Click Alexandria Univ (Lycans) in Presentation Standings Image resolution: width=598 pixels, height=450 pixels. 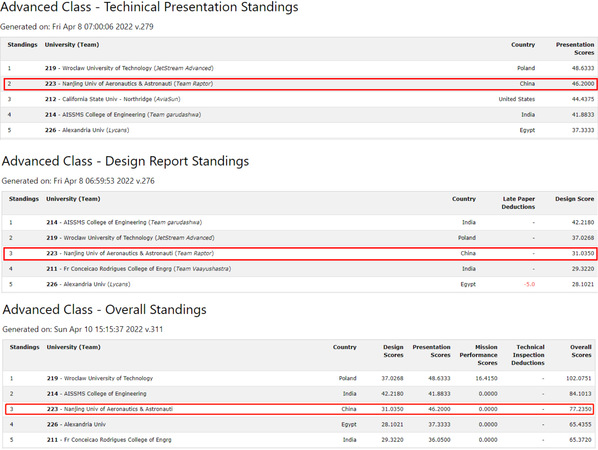pyautogui.click(x=87, y=130)
